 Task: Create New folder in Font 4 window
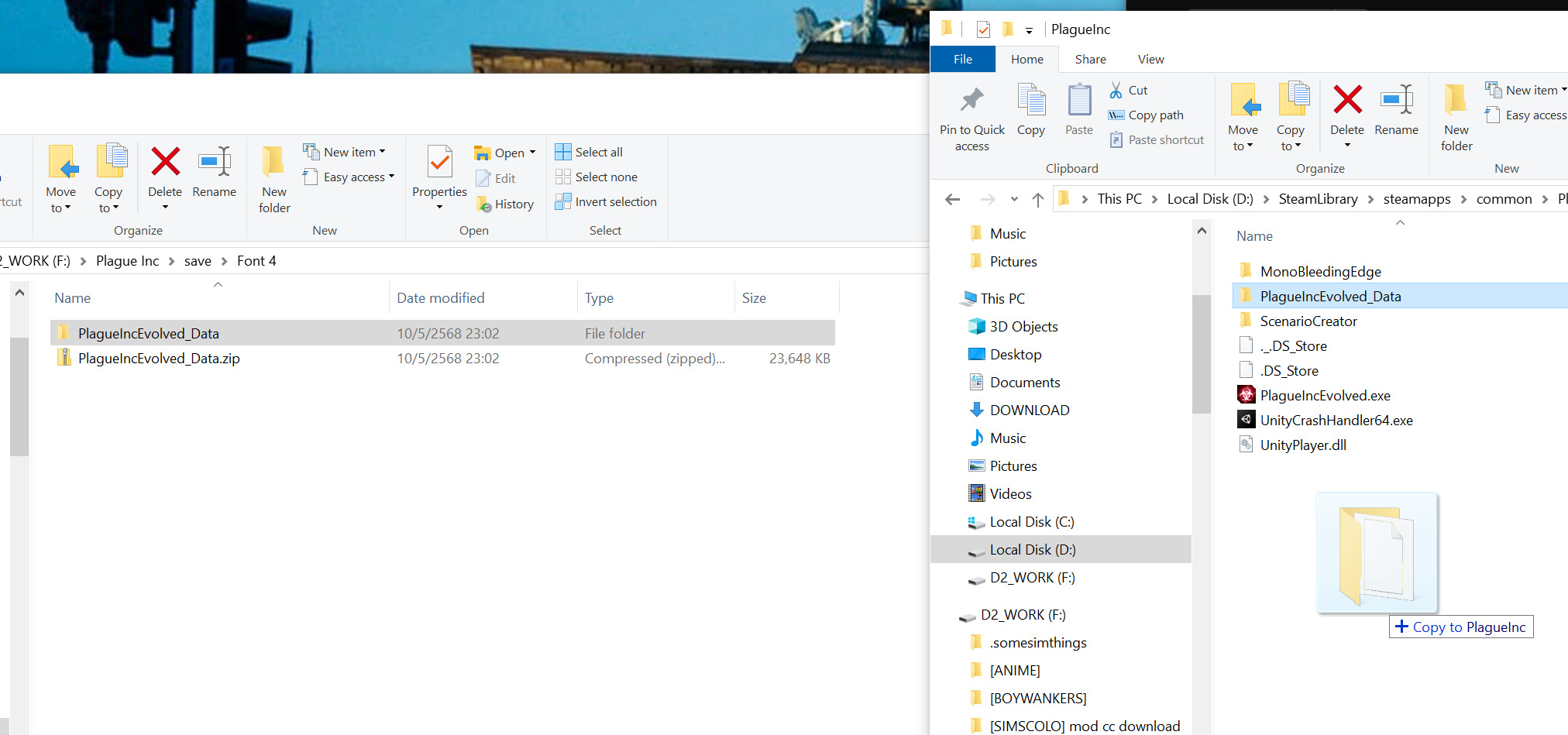[x=274, y=179]
